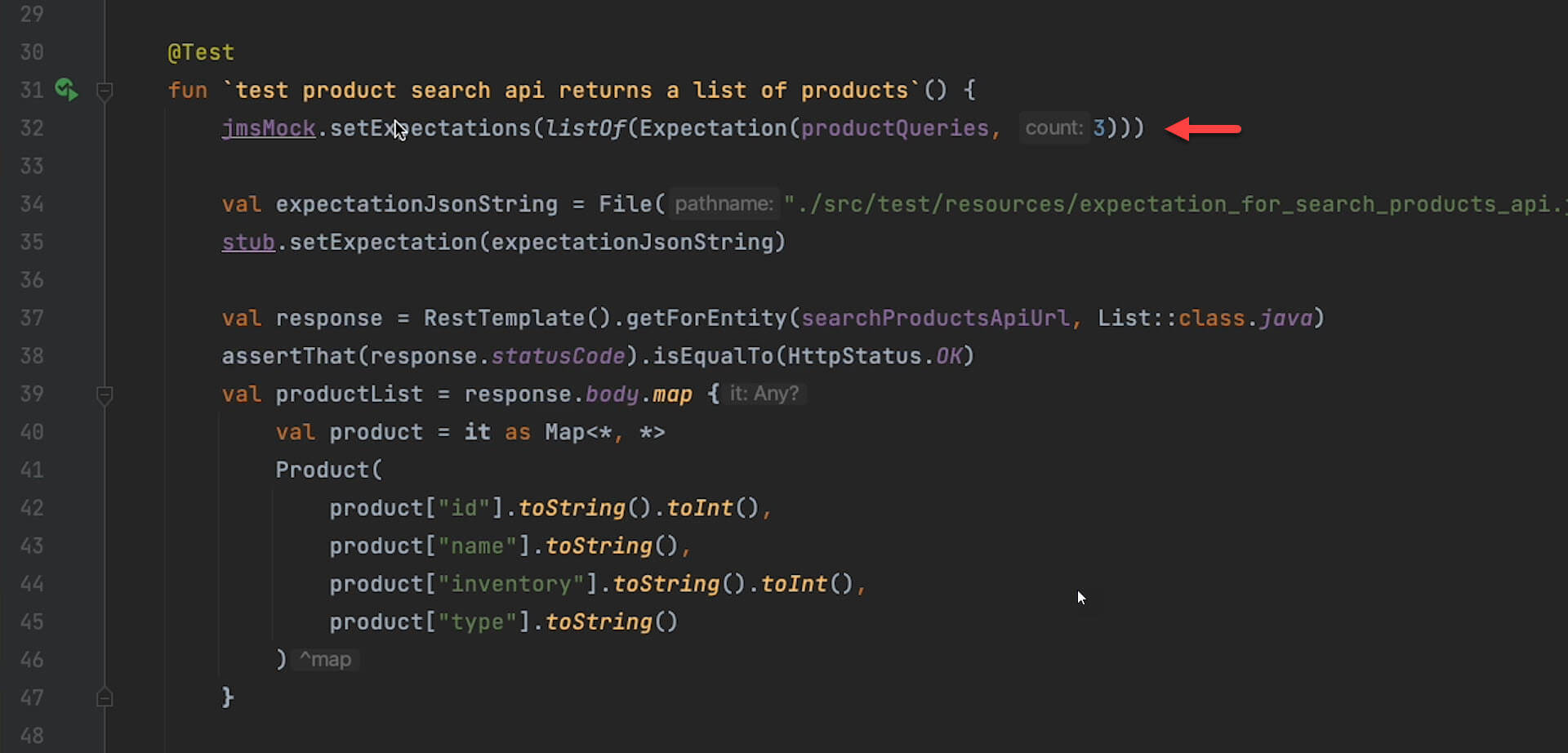Collapse the test function at line 31
Screen dimensions: 1568x753
[105, 91]
